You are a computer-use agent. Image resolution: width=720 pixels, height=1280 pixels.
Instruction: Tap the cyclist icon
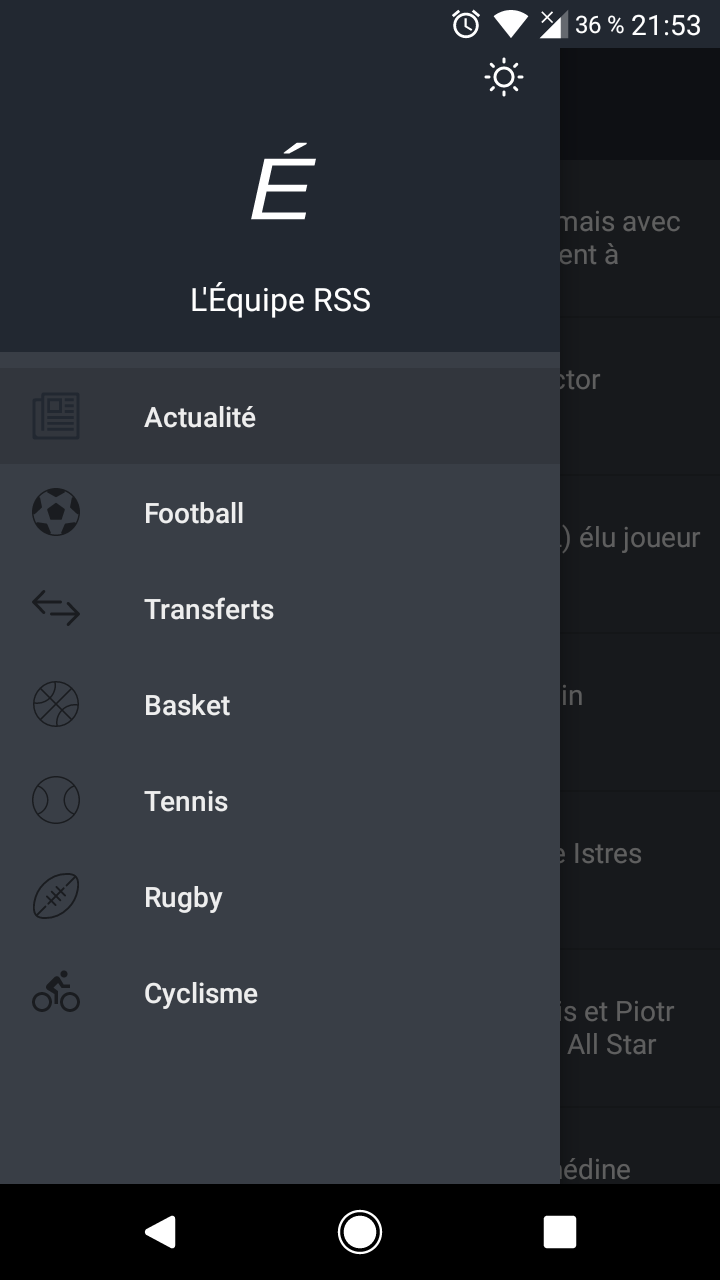[x=56, y=993]
